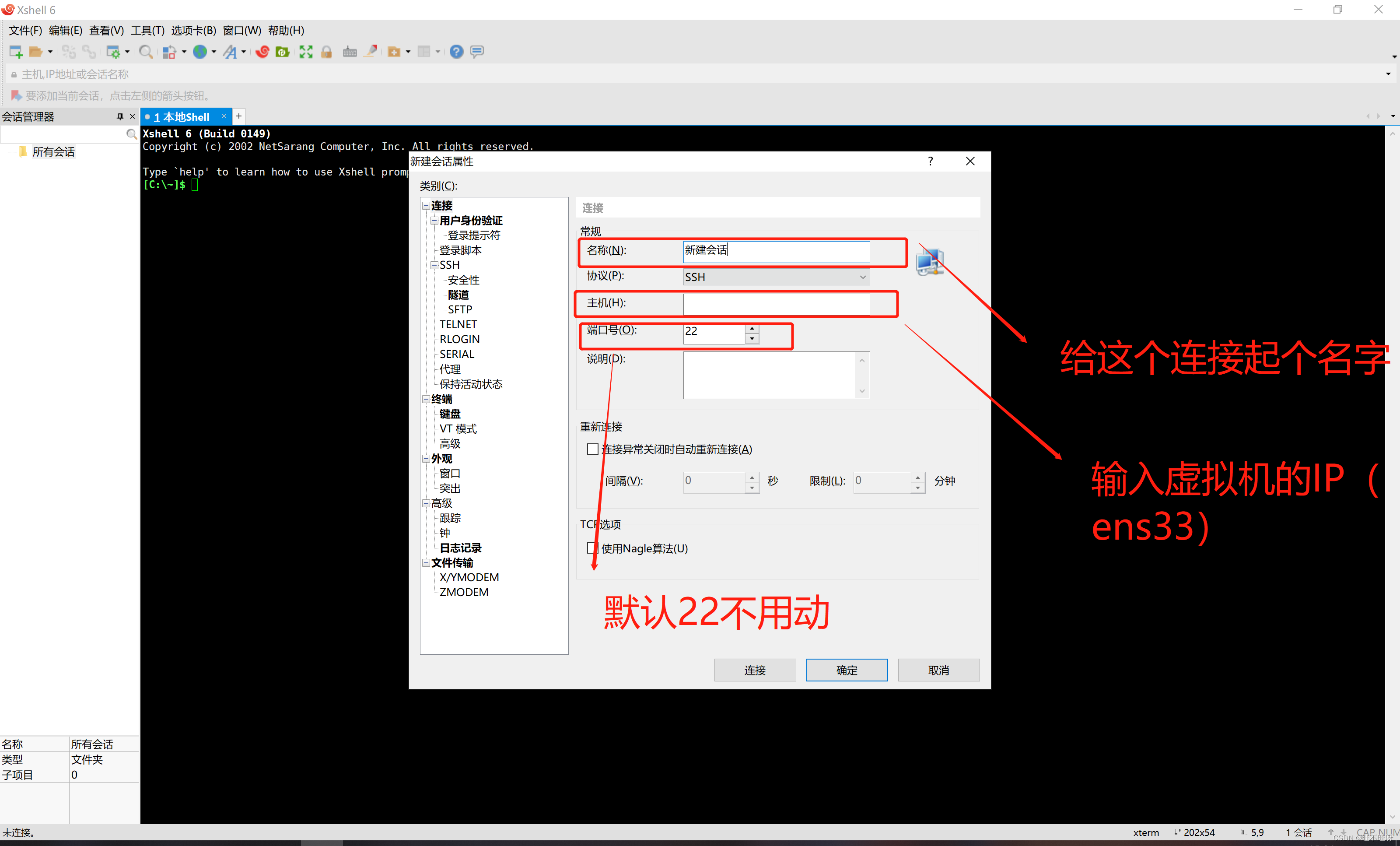
Task: Collapse the SSH tree node
Action: [435, 265]
